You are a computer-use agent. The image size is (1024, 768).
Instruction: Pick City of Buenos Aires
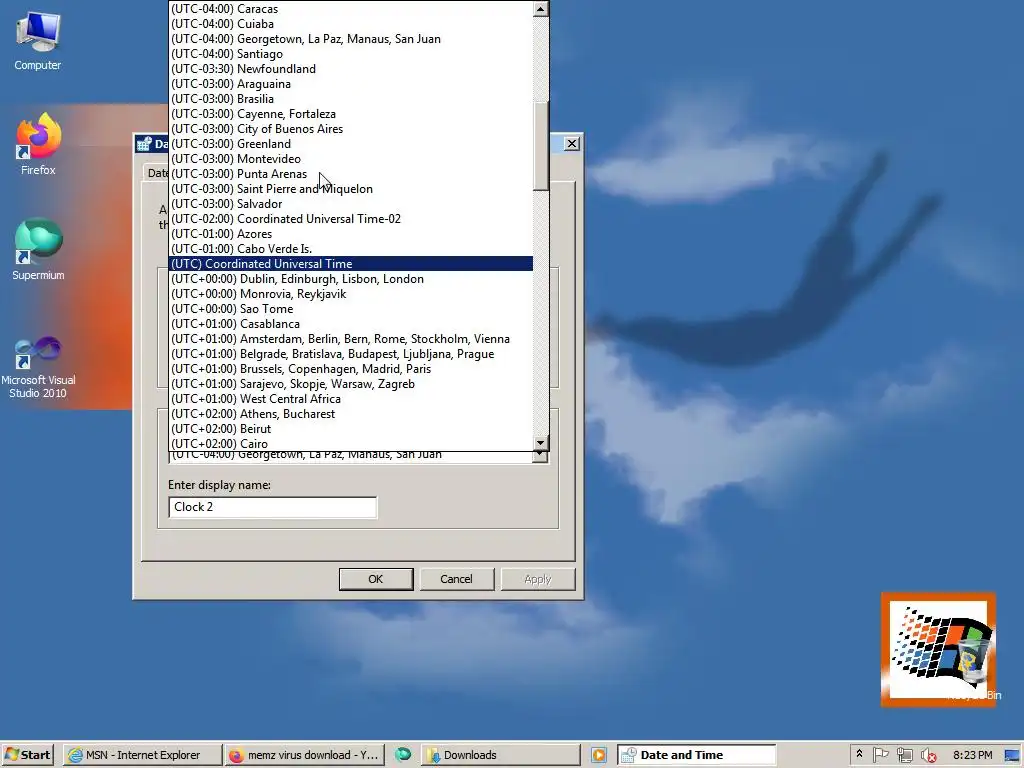pos(351,129)
